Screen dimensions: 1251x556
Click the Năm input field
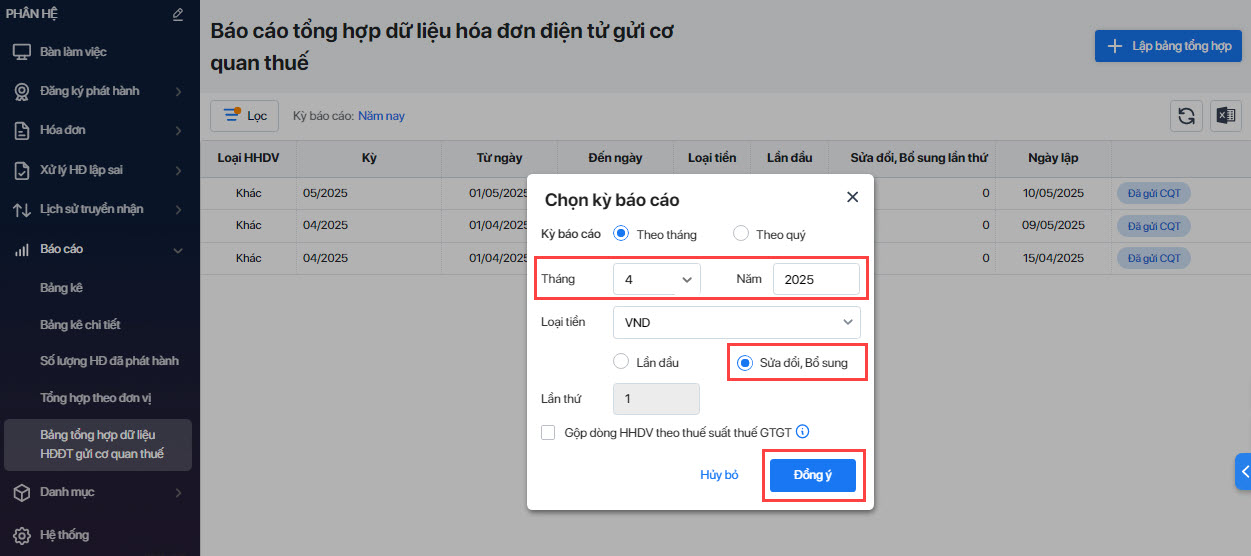click(816, 280)
